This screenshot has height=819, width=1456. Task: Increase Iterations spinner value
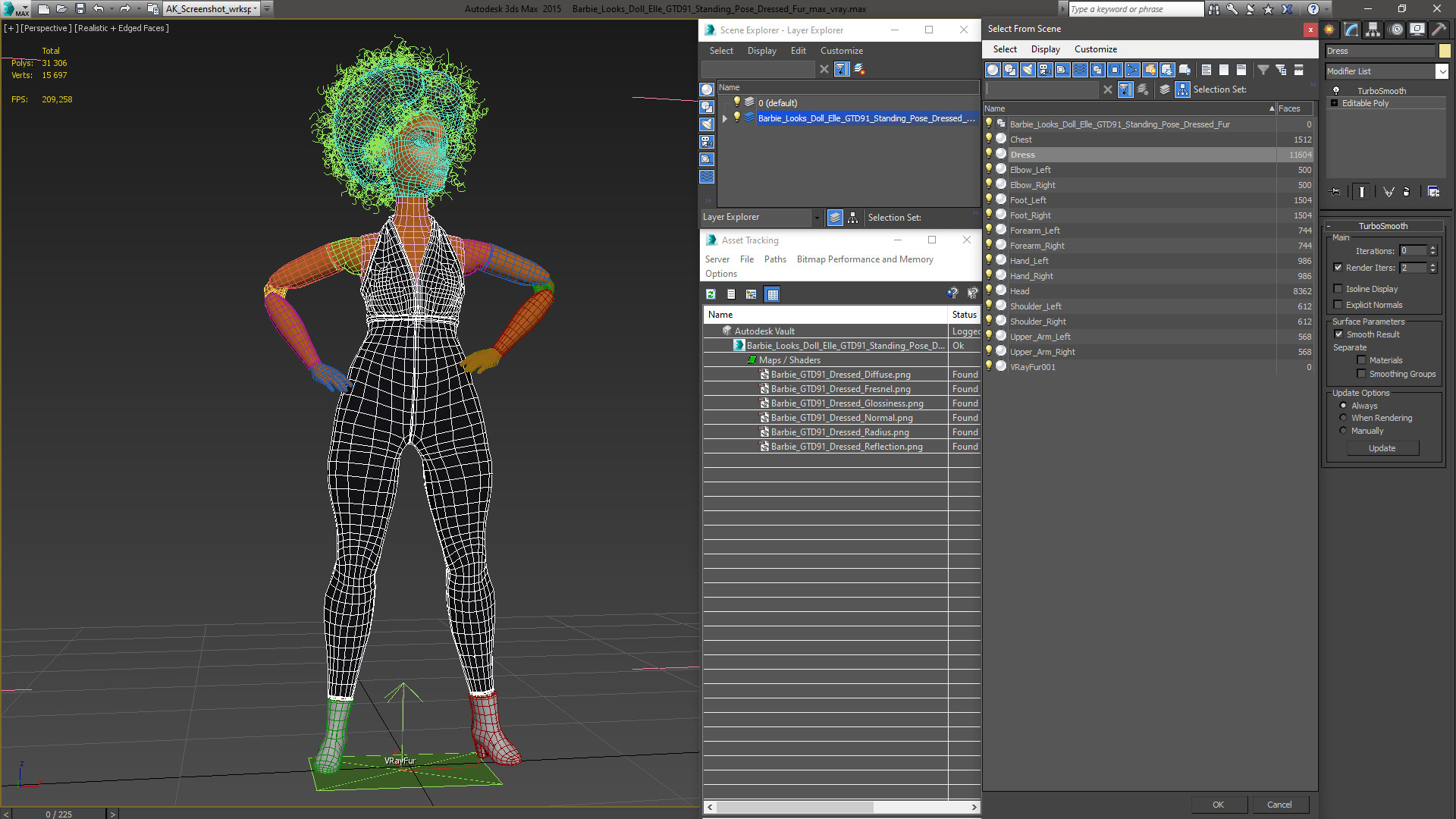tap(1432, 248)
